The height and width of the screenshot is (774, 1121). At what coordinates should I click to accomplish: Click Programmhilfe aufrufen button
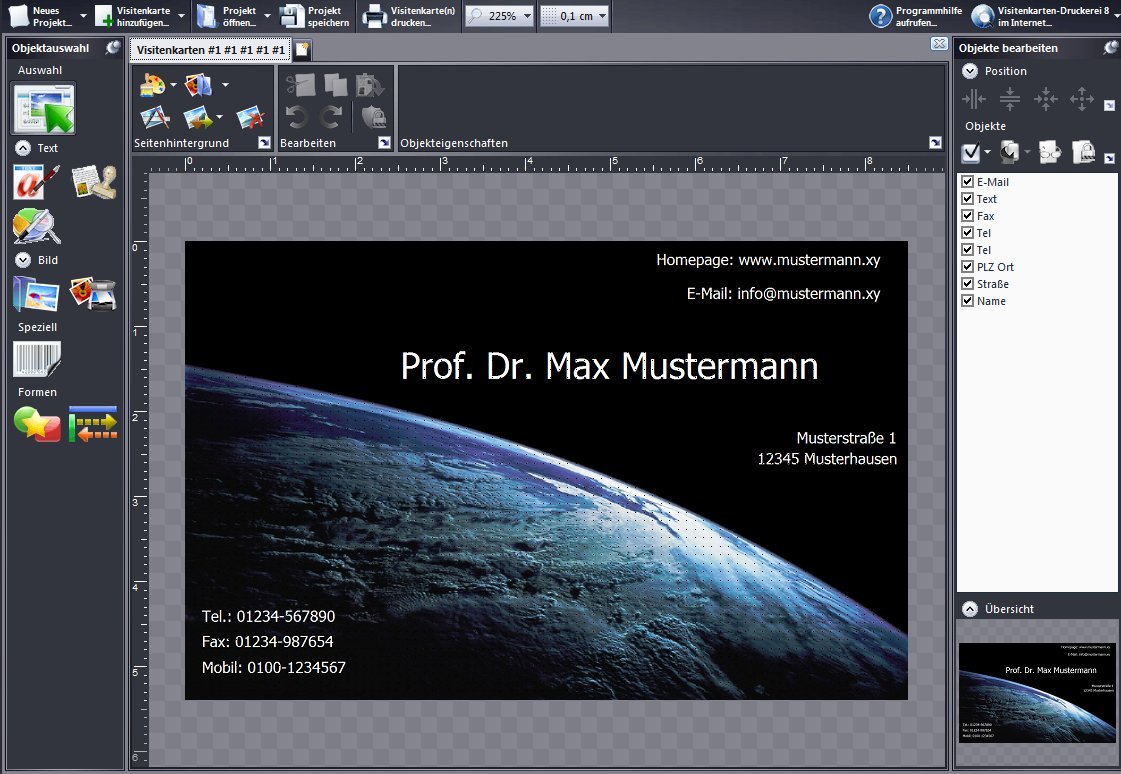tap(916, 16)
